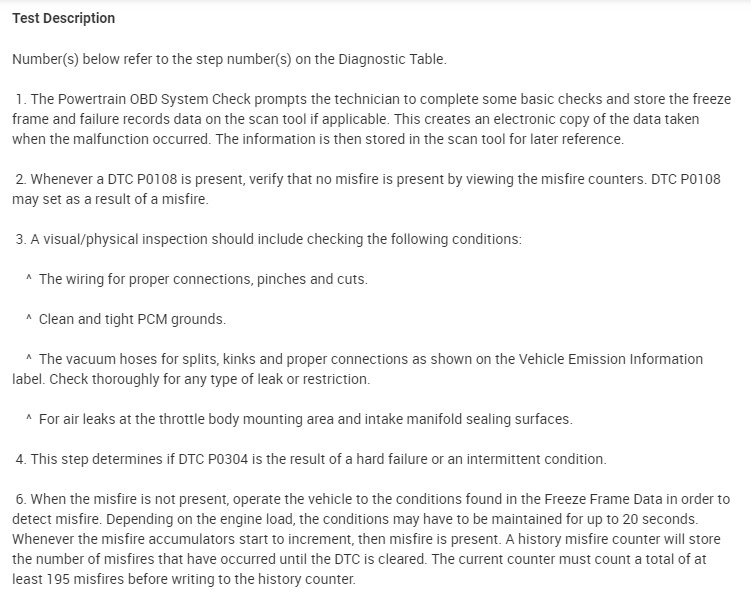Click the throttle body air leaks bullet
751x606 pixels.
coord(305,419)
